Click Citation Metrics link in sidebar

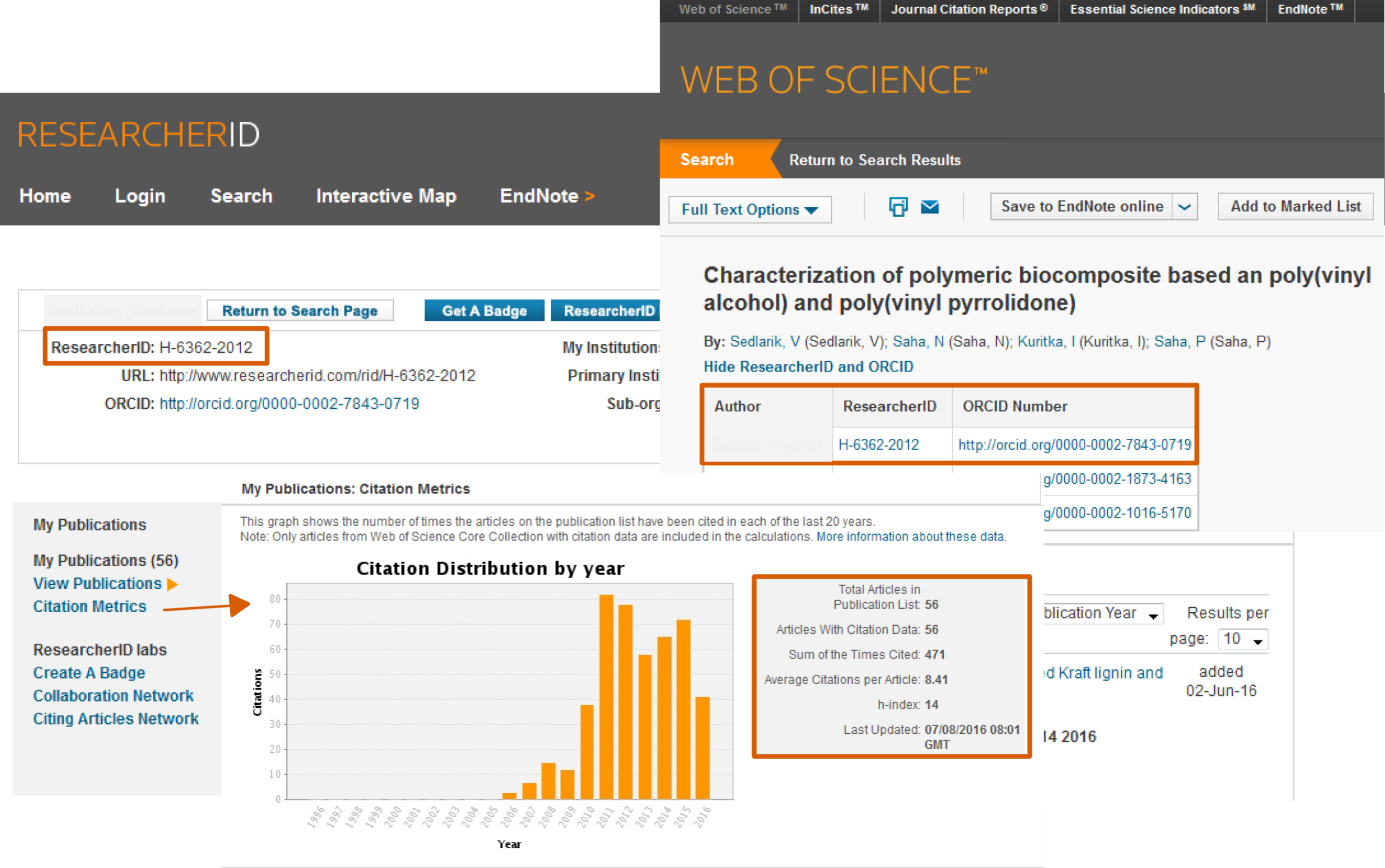[x=89, y=607]
